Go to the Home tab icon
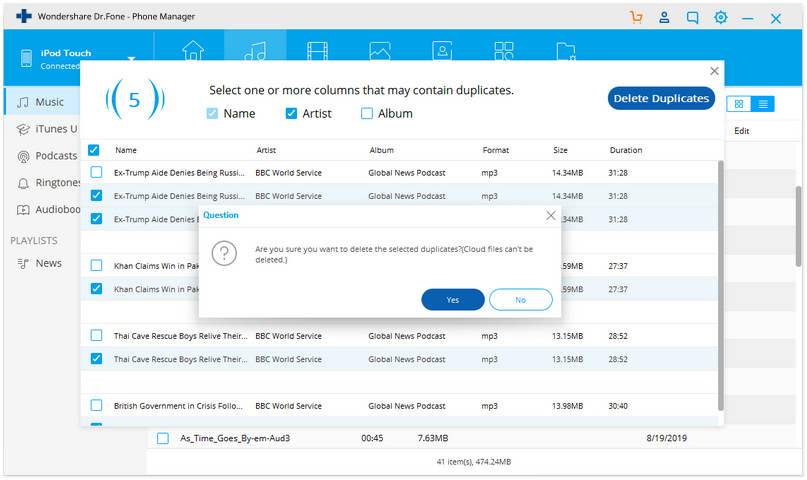 pyautogui.click(x=193, y=50)
